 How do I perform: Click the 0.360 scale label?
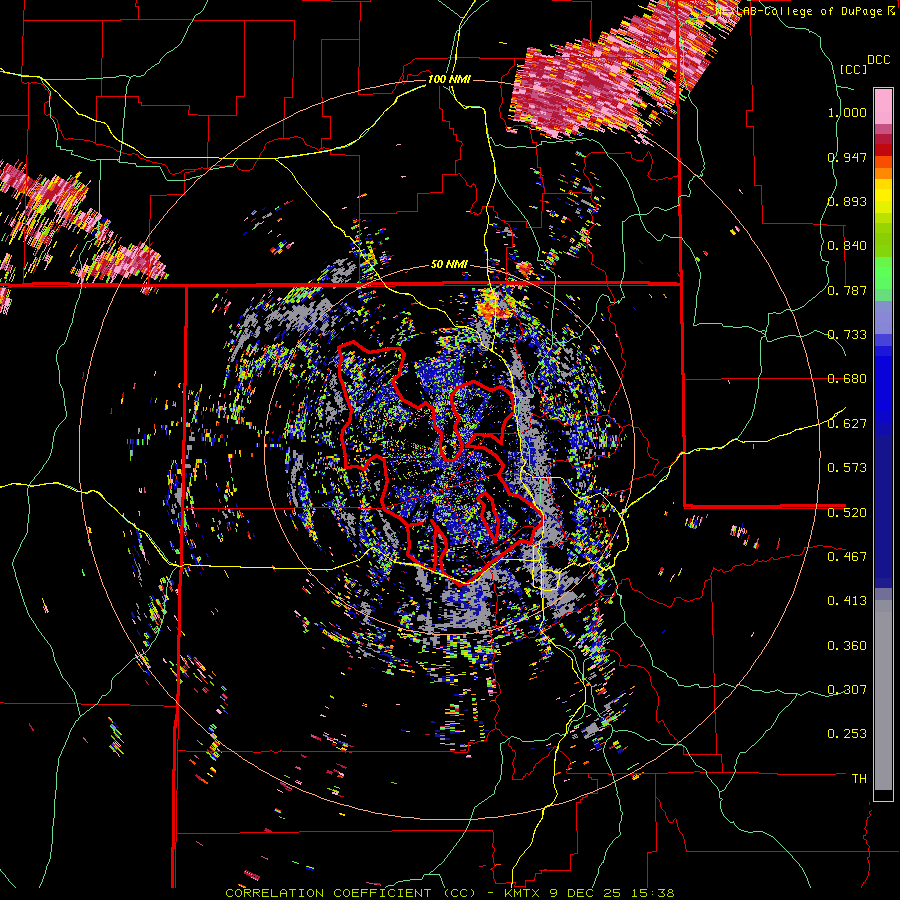847,646
